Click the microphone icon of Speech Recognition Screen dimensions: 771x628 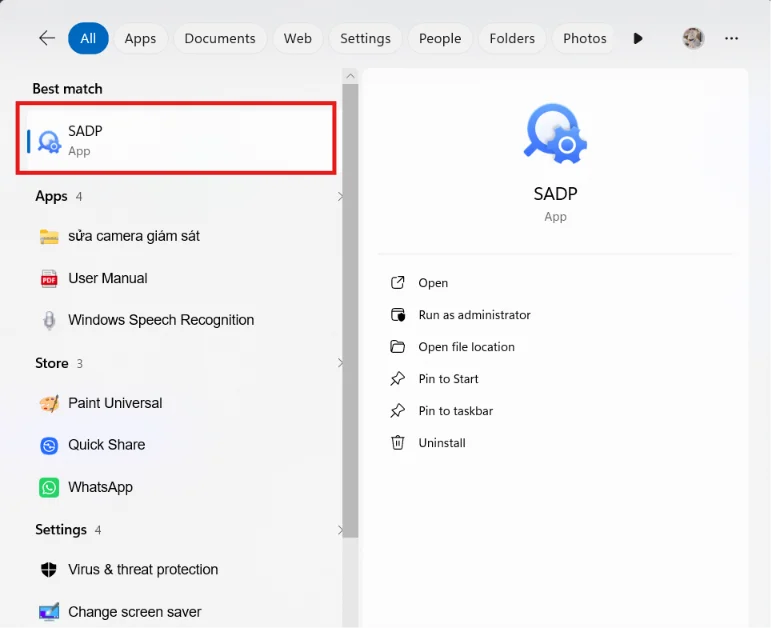tap(49, 321)
